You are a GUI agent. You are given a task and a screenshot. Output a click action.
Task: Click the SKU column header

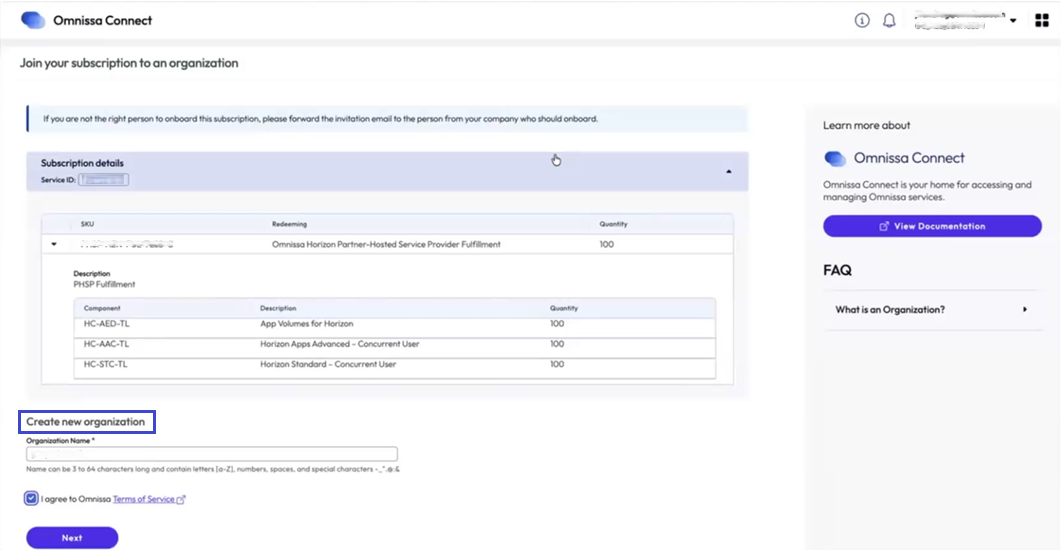(87, 224)
